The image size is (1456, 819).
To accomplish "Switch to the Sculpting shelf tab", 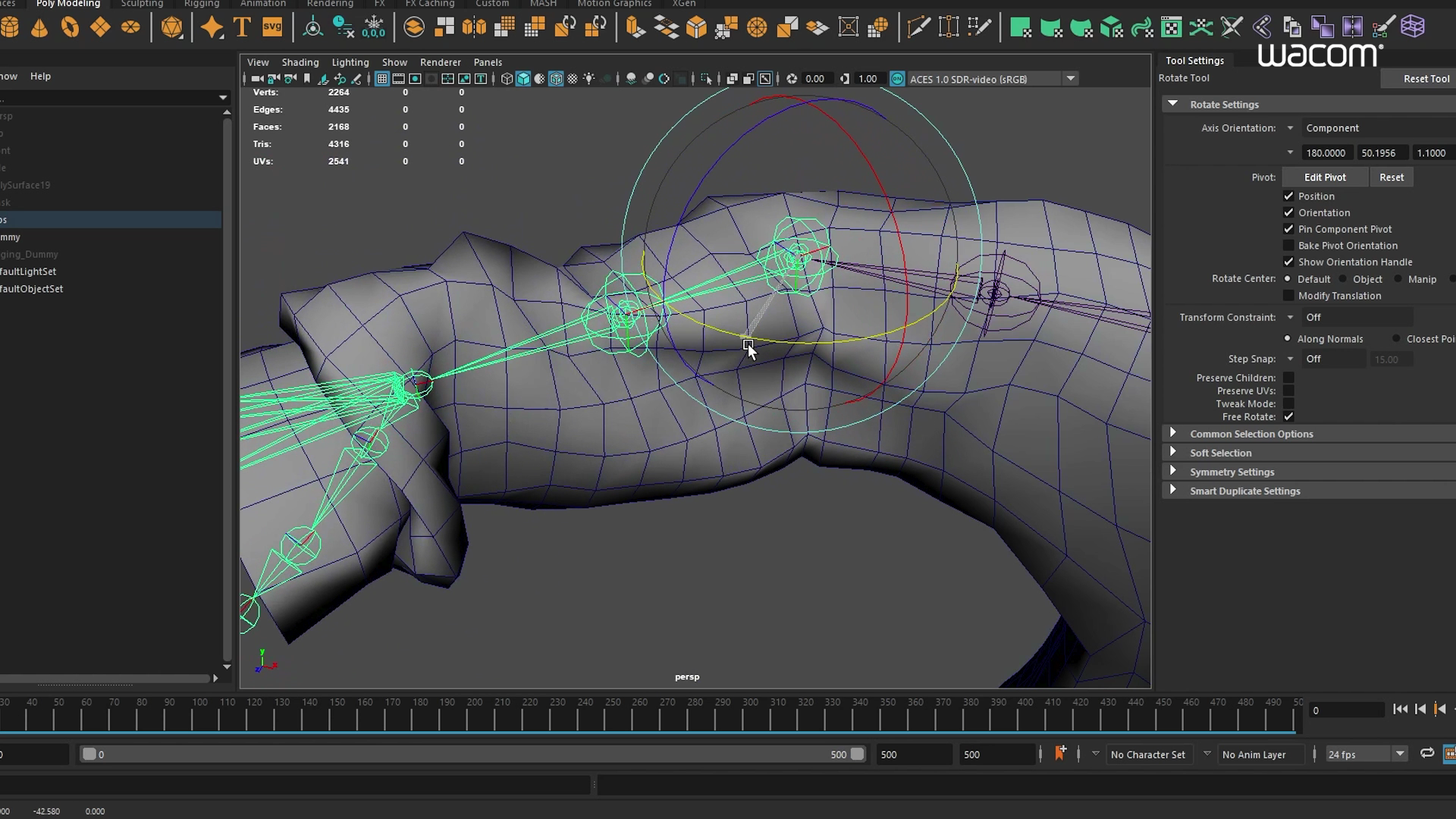I will [x=142, y=4].
